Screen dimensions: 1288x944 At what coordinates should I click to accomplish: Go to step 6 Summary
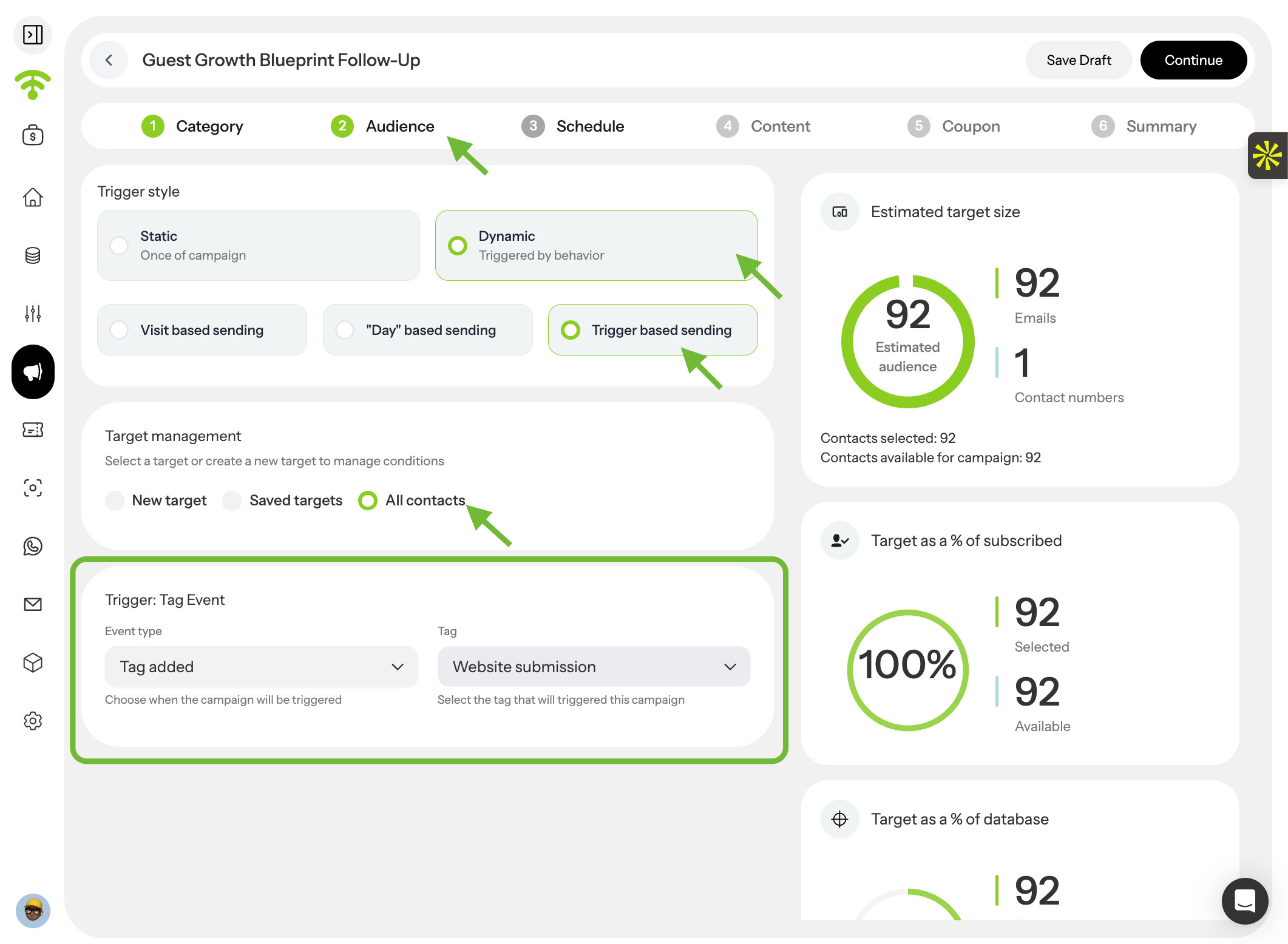coord(1144,126)
